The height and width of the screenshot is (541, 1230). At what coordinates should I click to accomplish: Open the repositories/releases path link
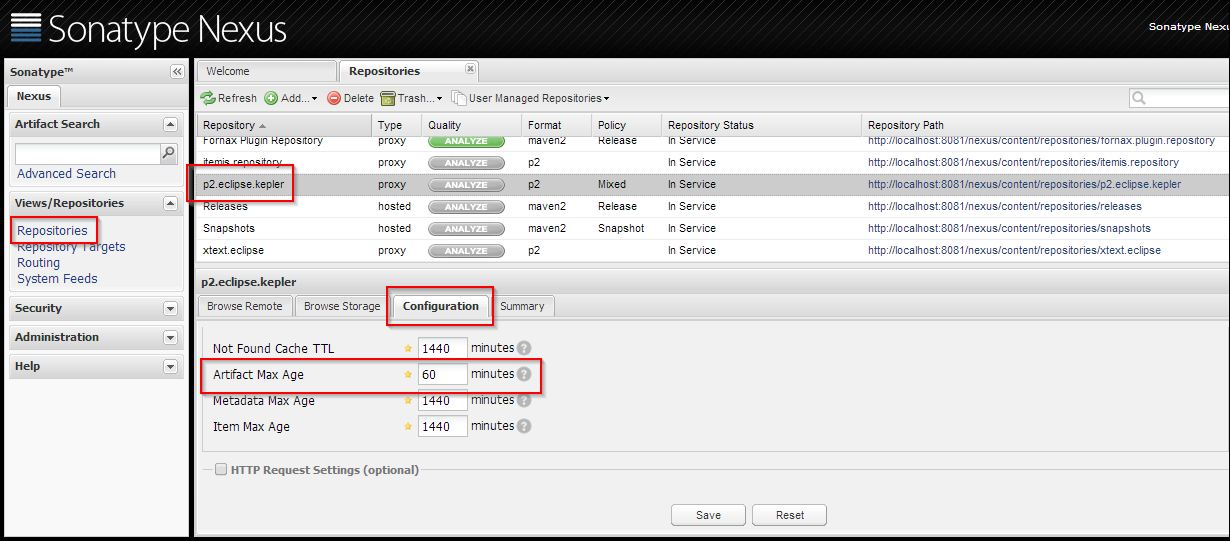click(1004, 207)
